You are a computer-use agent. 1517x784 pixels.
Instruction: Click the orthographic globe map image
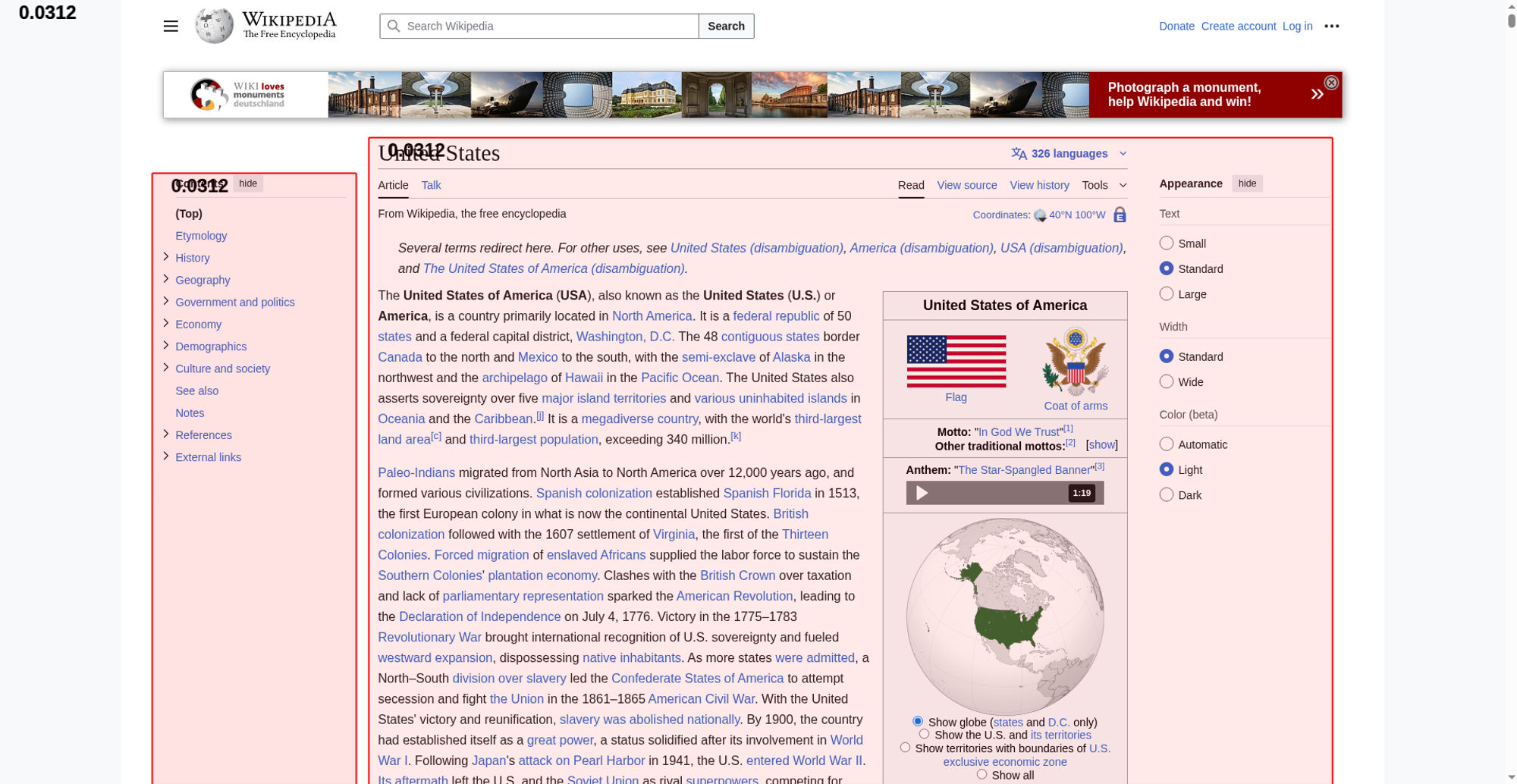[1005, 616]
